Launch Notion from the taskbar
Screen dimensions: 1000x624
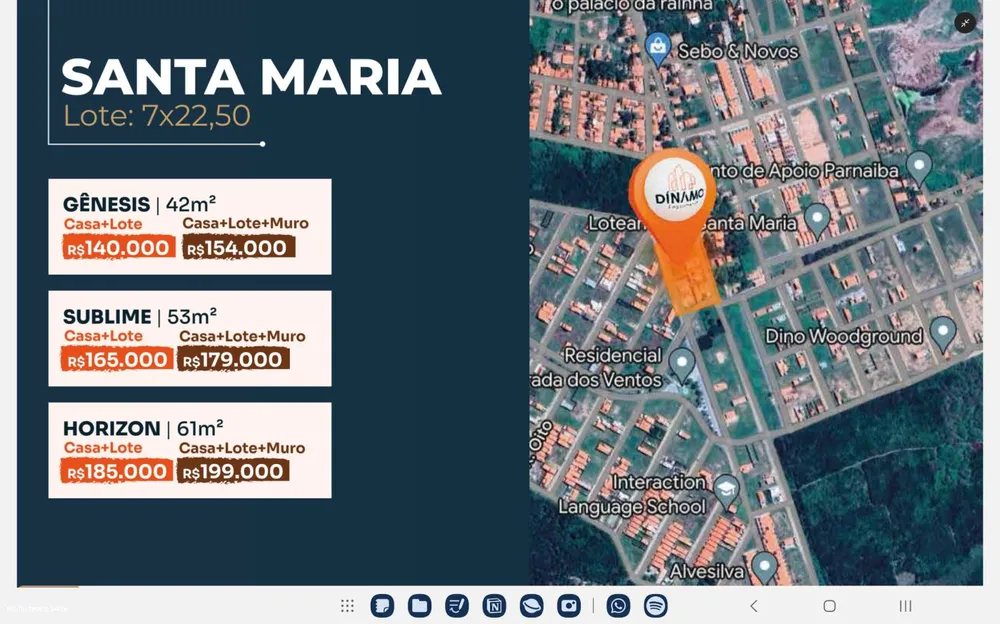[494, 605]
